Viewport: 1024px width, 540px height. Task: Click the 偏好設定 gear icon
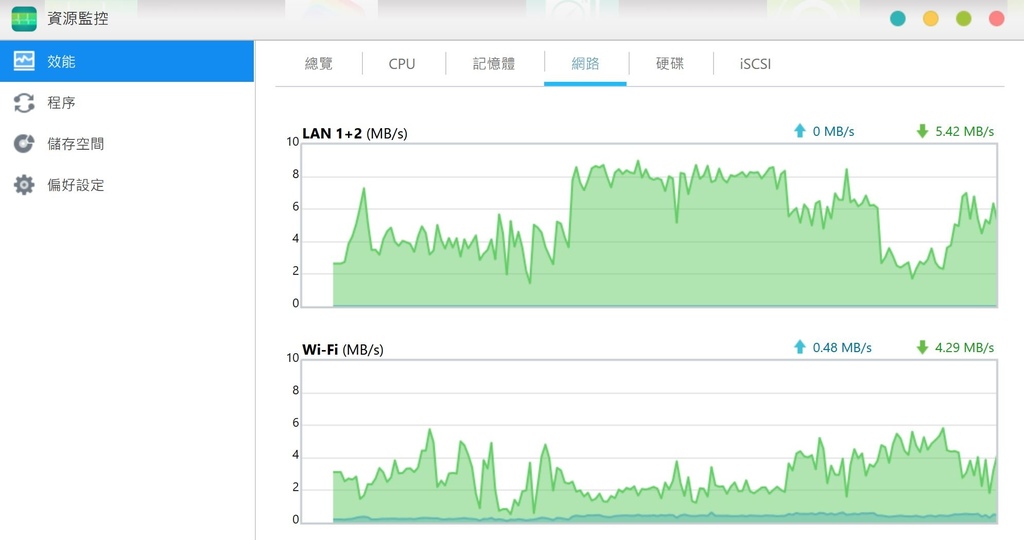point(24,185)
